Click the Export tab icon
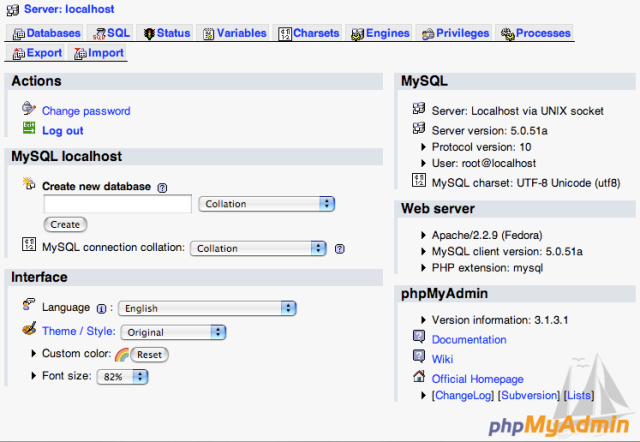Screen dimensions: 640x442 pos(19,53)
